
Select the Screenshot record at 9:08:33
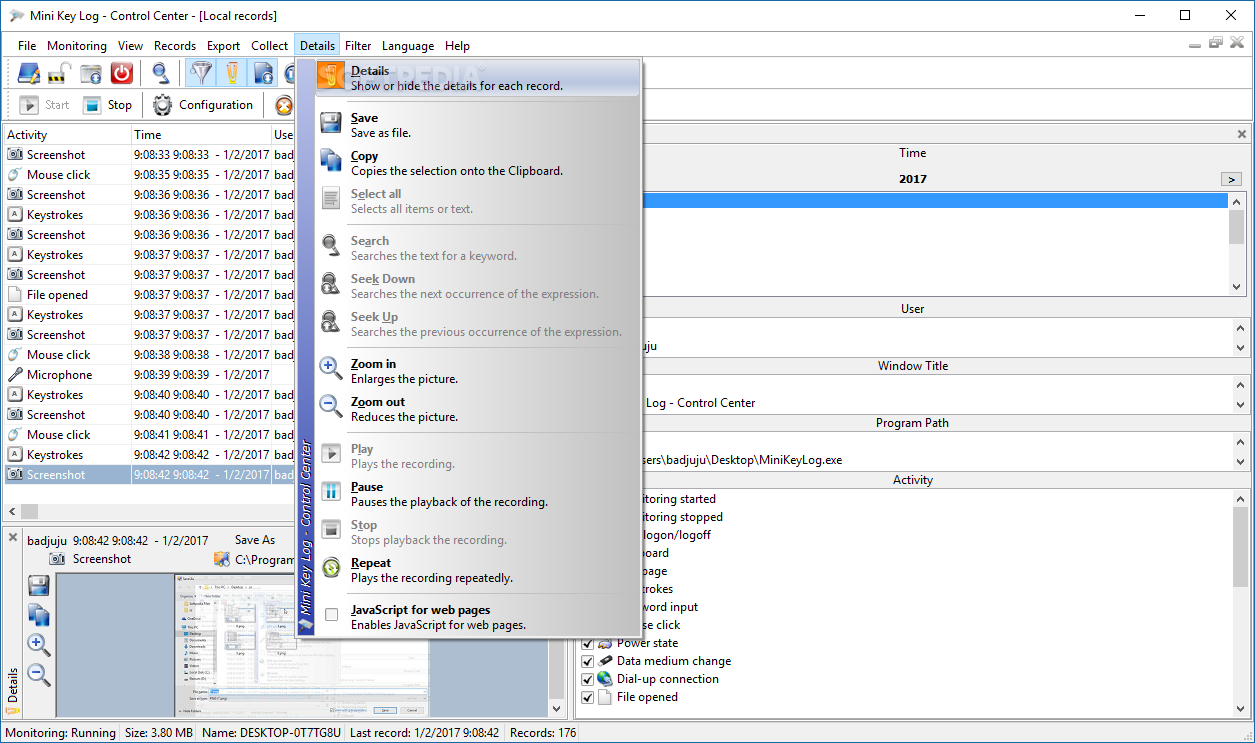(148, 155)
